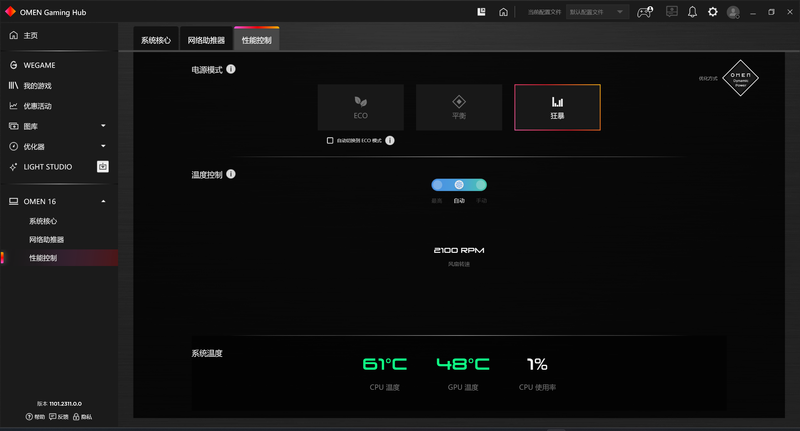This screenshot has height=431, width=800.
Task: Open settings via the gear icon
Action: click(713, 12)
